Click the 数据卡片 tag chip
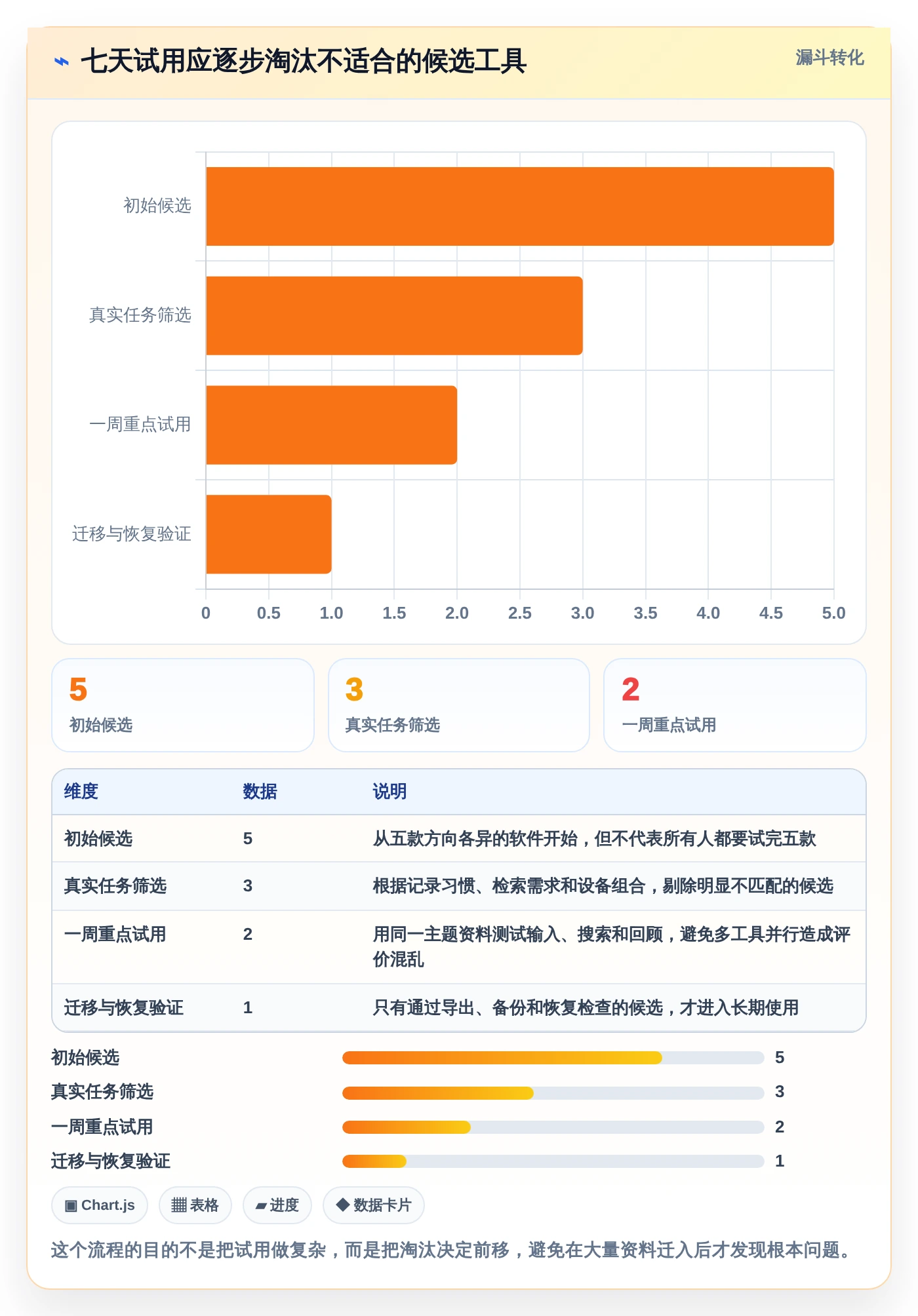918x1316 pixels. pos(374,1205)
